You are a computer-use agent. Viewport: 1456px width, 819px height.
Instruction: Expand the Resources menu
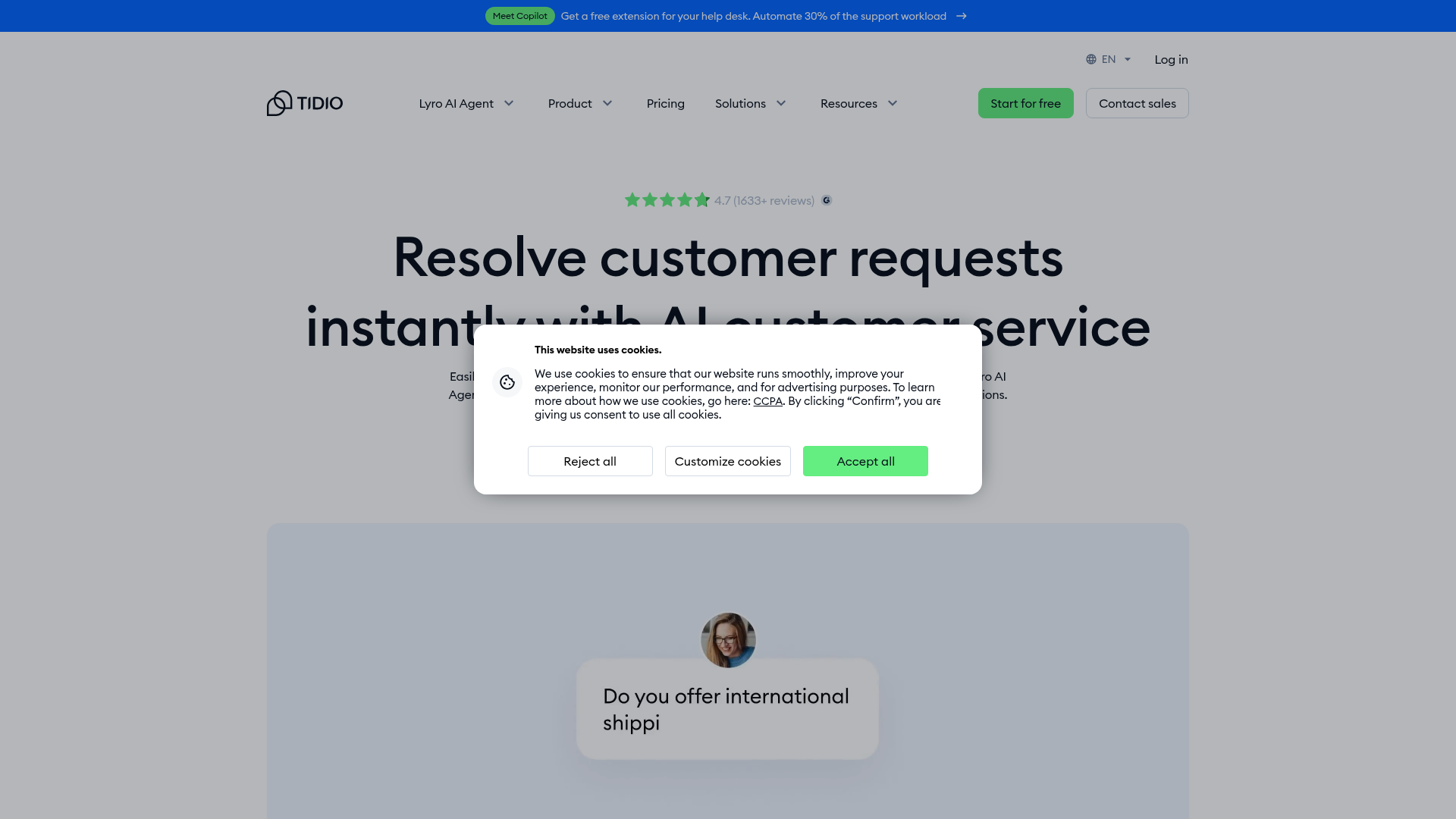pyautogui.click(x=859, y=103)
